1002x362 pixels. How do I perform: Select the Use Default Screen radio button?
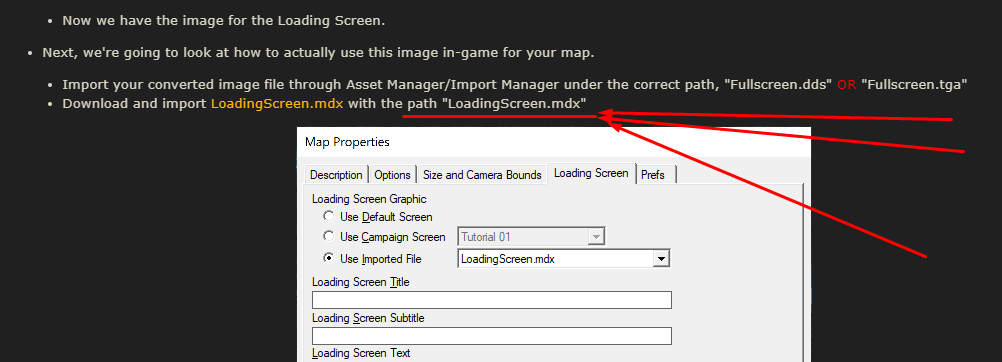click(328, 216)
